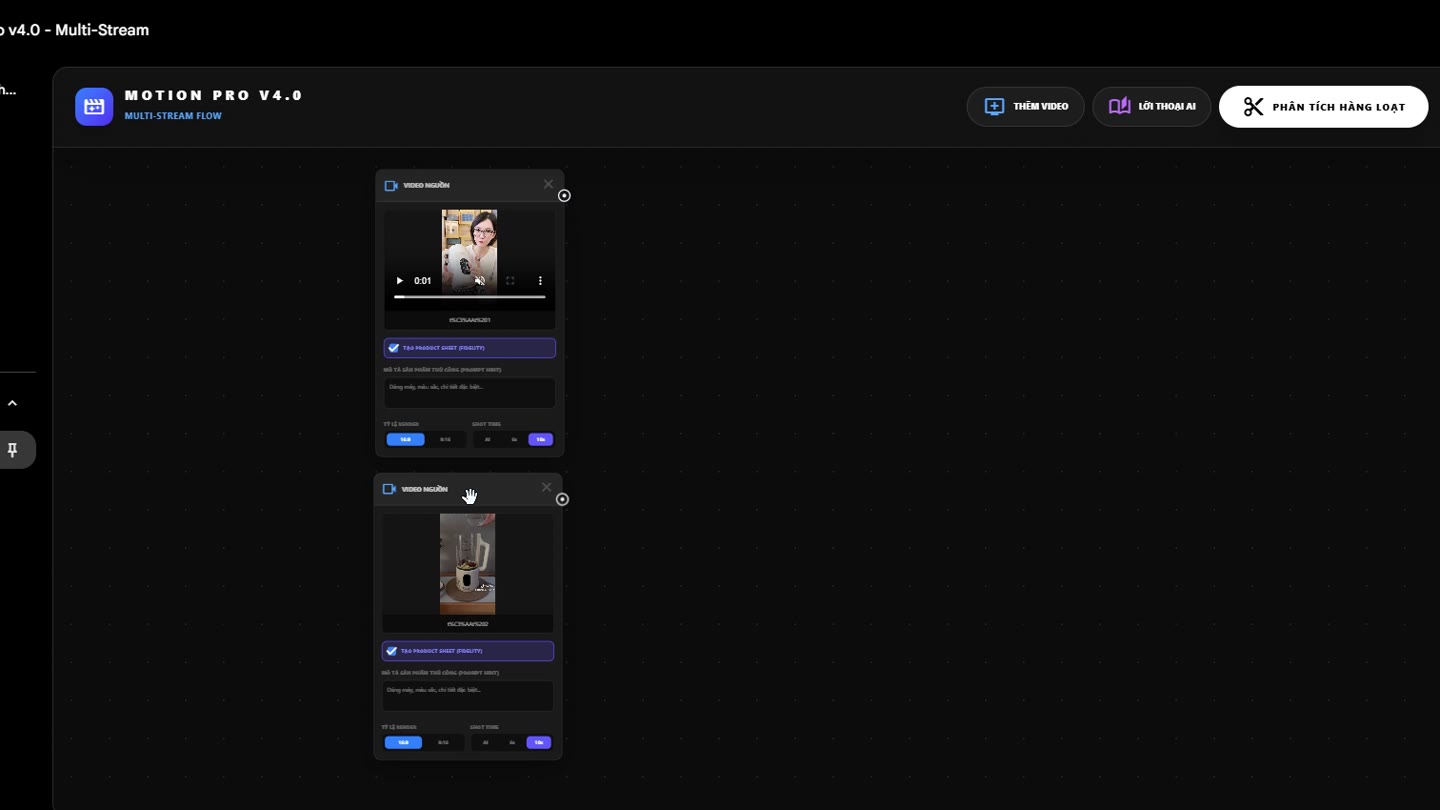Click the file name under the woman's video
1440x810 pixels.
470,320
